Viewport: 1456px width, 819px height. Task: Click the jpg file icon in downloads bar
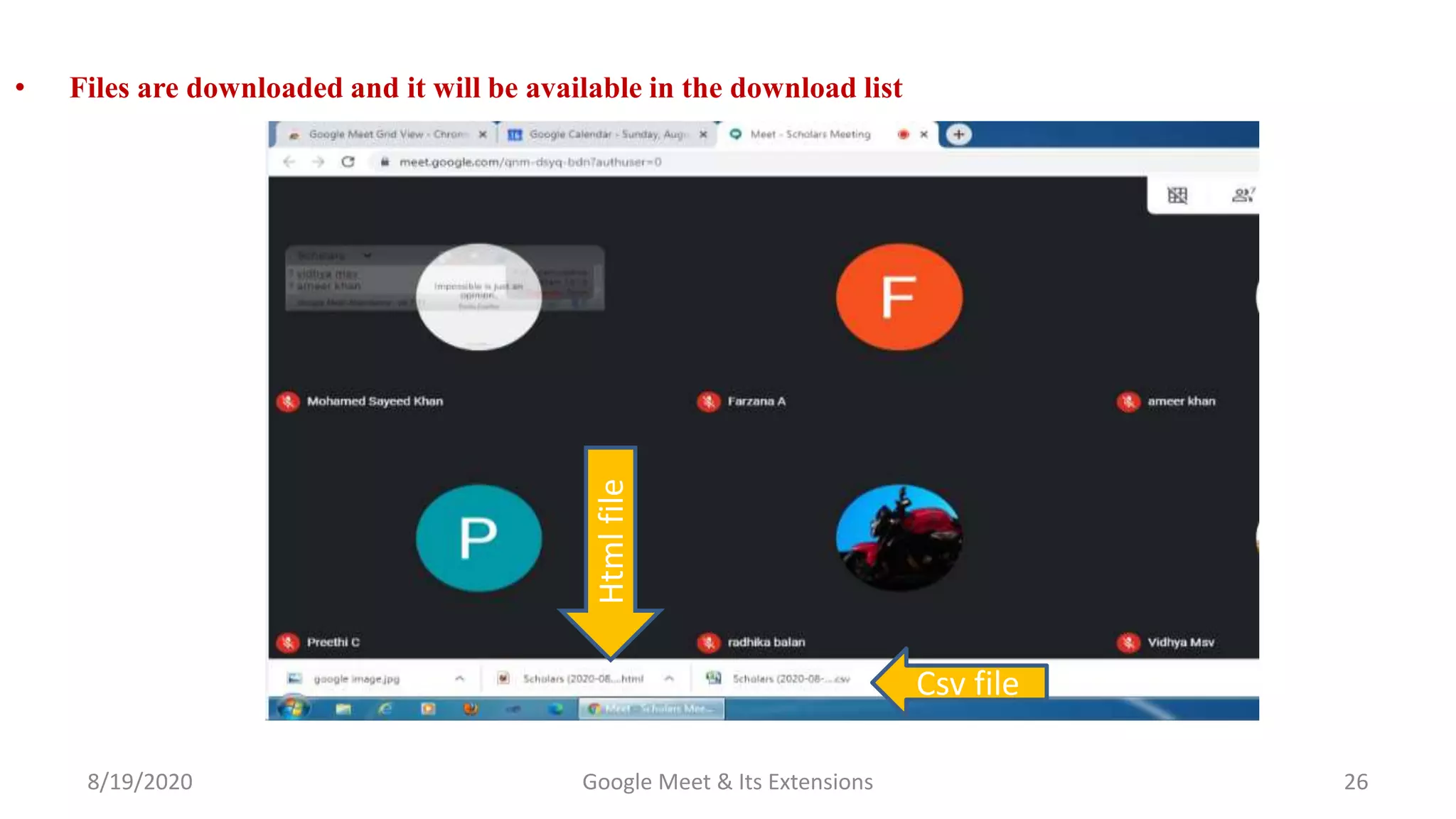[x=294, y=678]
